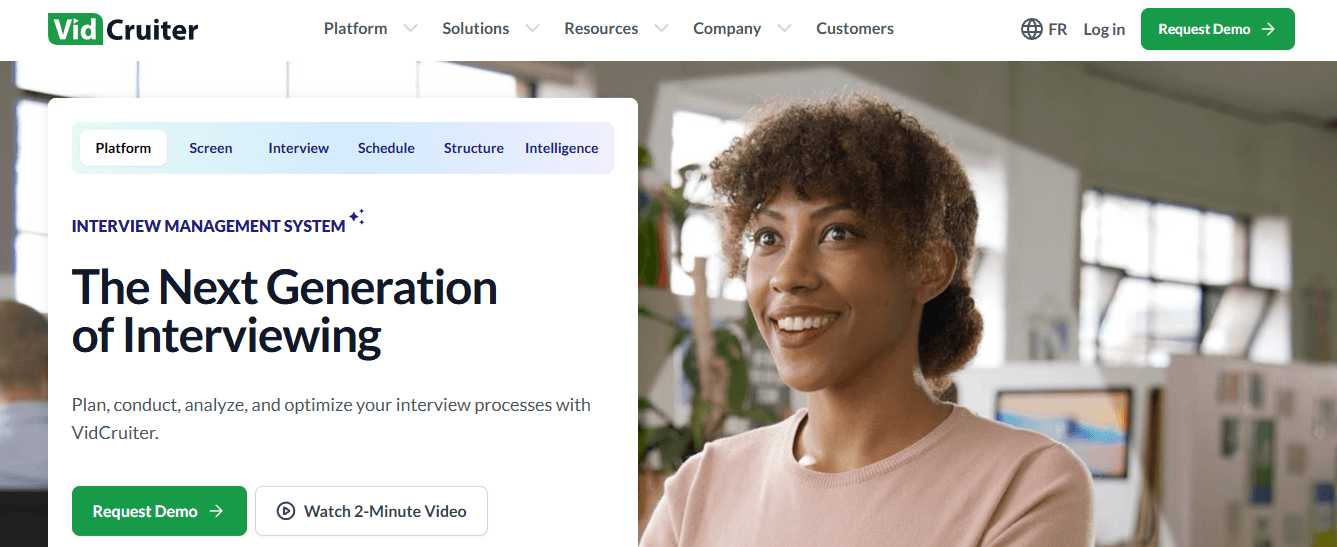Click the Next Generation of Interviewing heading
The width and height of the screenshot is (1337, 547).
coord(284,311)
